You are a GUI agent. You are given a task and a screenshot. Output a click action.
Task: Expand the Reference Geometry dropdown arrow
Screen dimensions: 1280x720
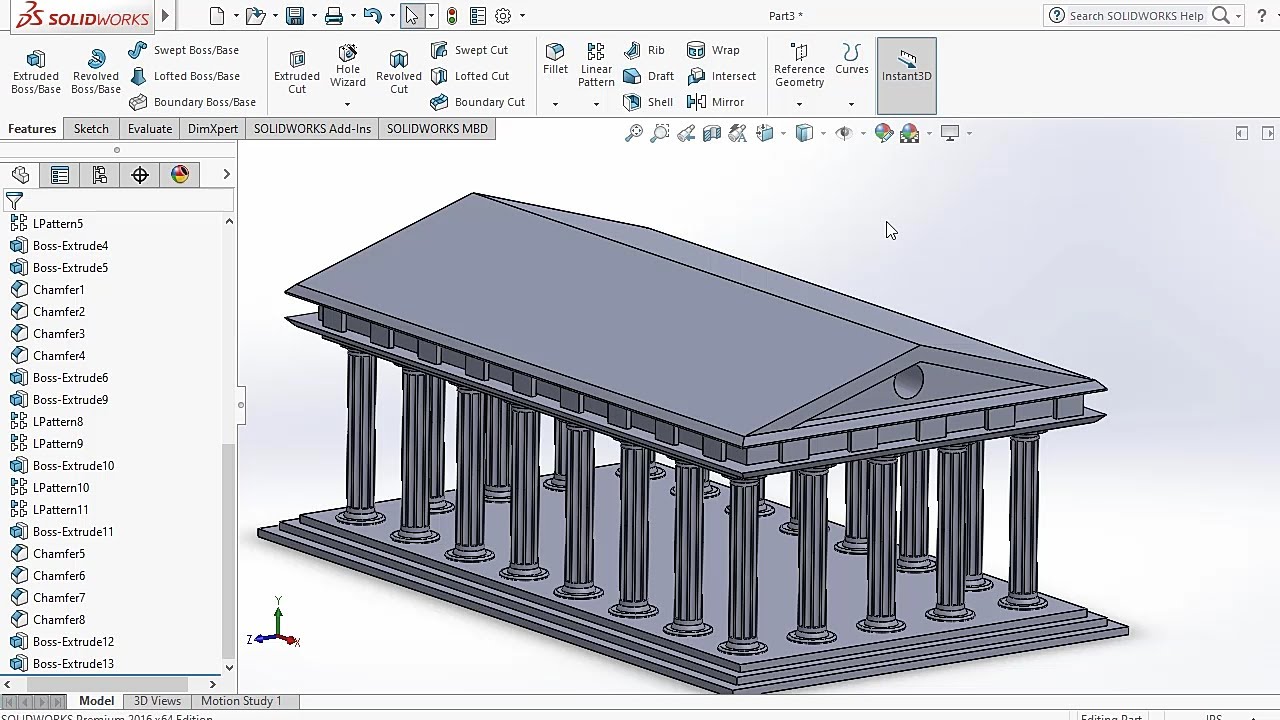(x=799, y=104)
